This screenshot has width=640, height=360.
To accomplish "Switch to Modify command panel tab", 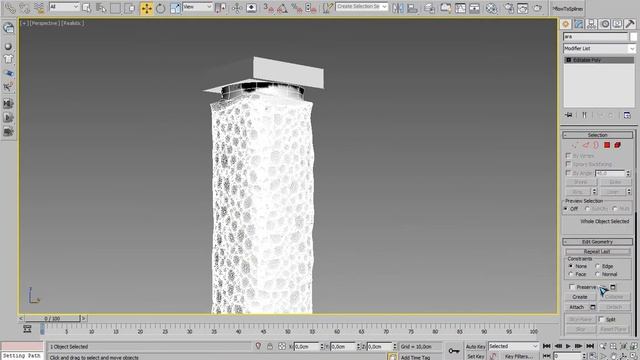I will pyautogui.click(x=578, y=24).
